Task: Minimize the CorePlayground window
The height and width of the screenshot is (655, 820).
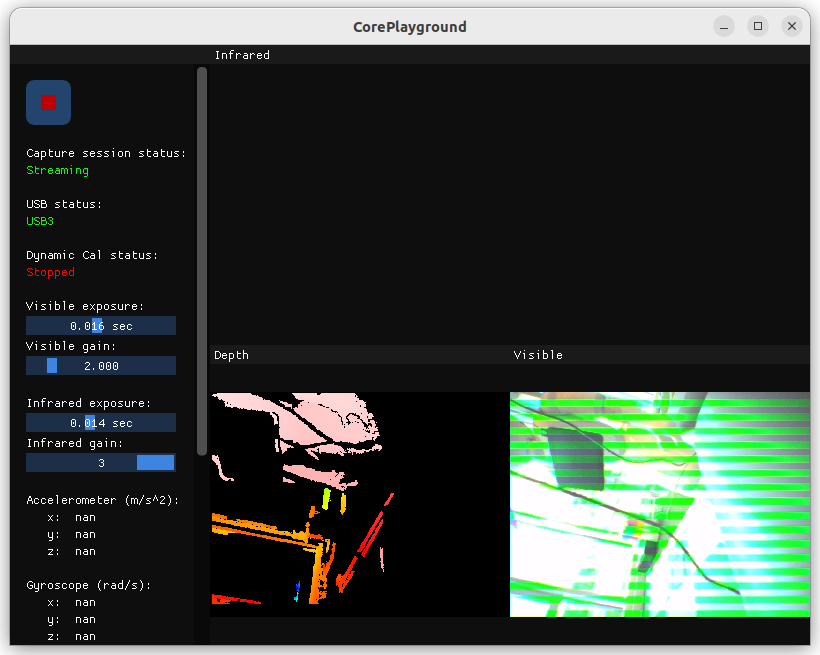Action: pyautogui.click(x=724, y=26)
